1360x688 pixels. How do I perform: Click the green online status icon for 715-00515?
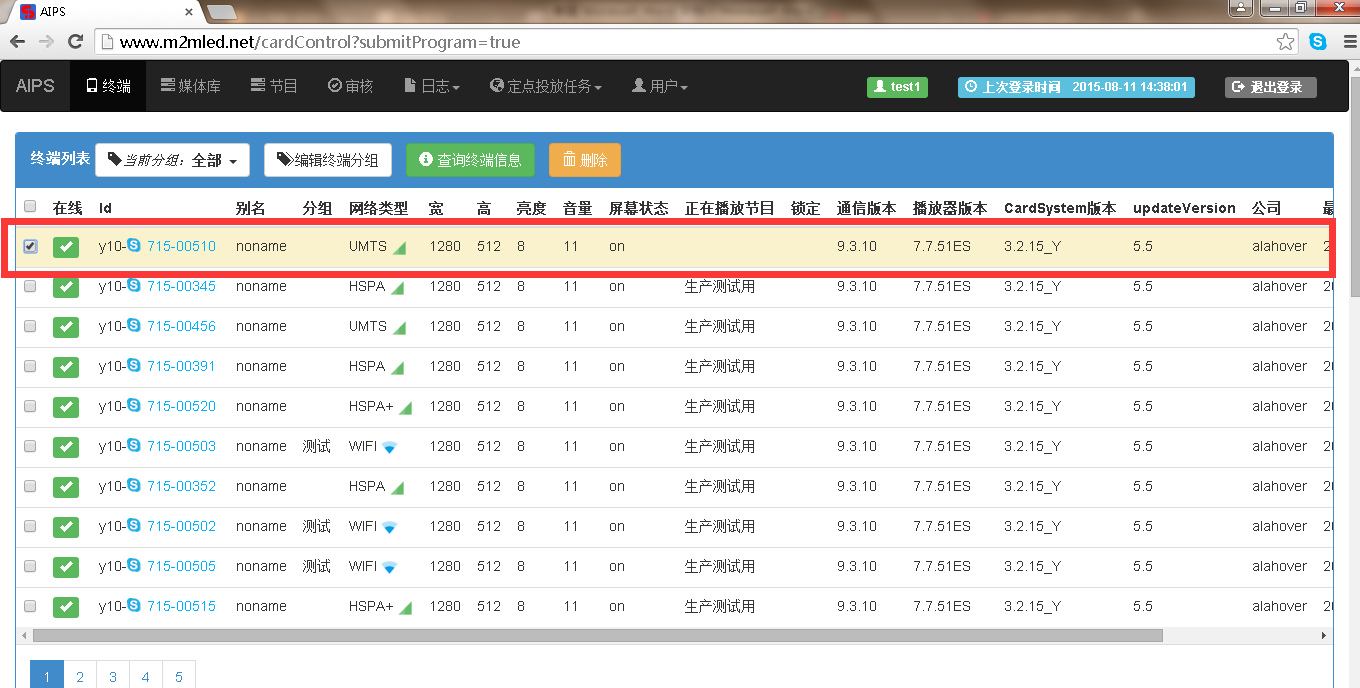66,607
